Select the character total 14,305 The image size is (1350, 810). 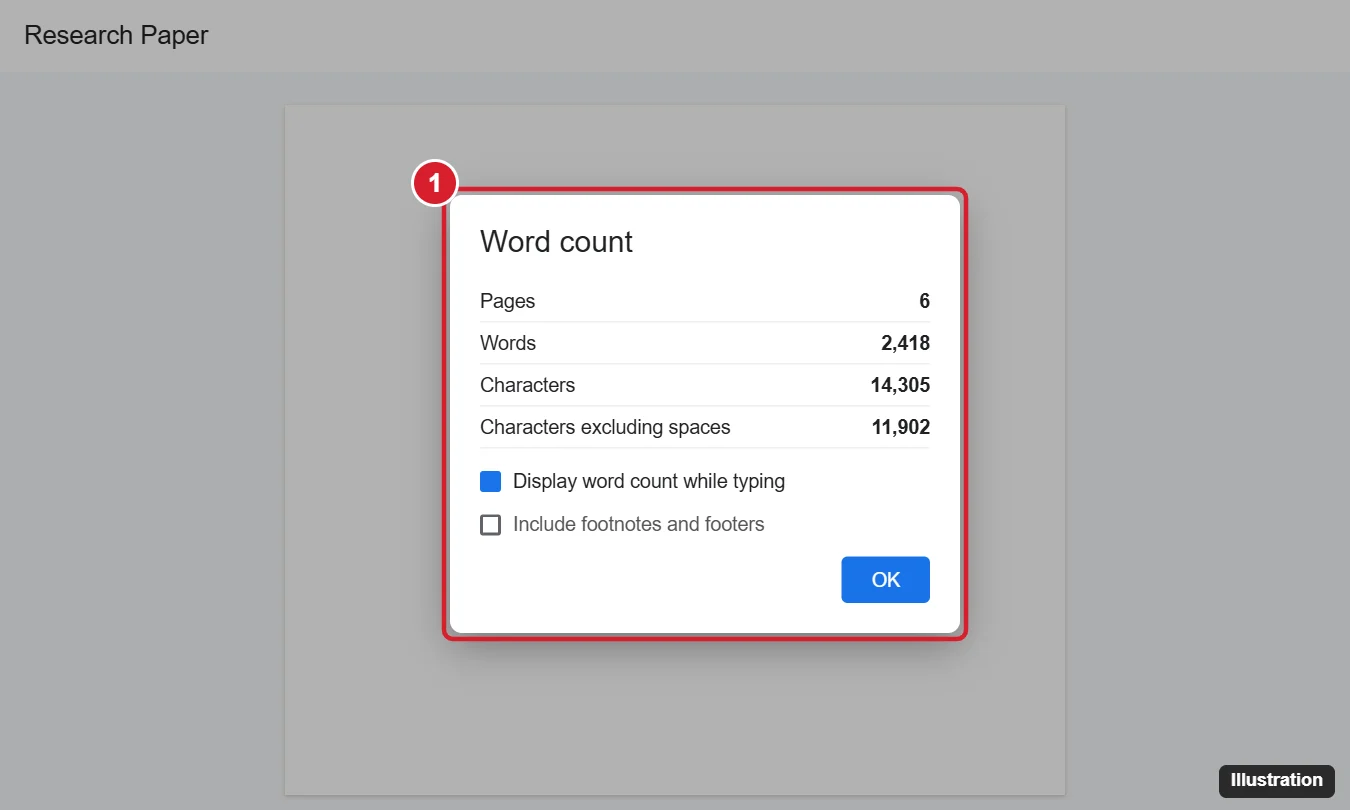pos(900,385)
